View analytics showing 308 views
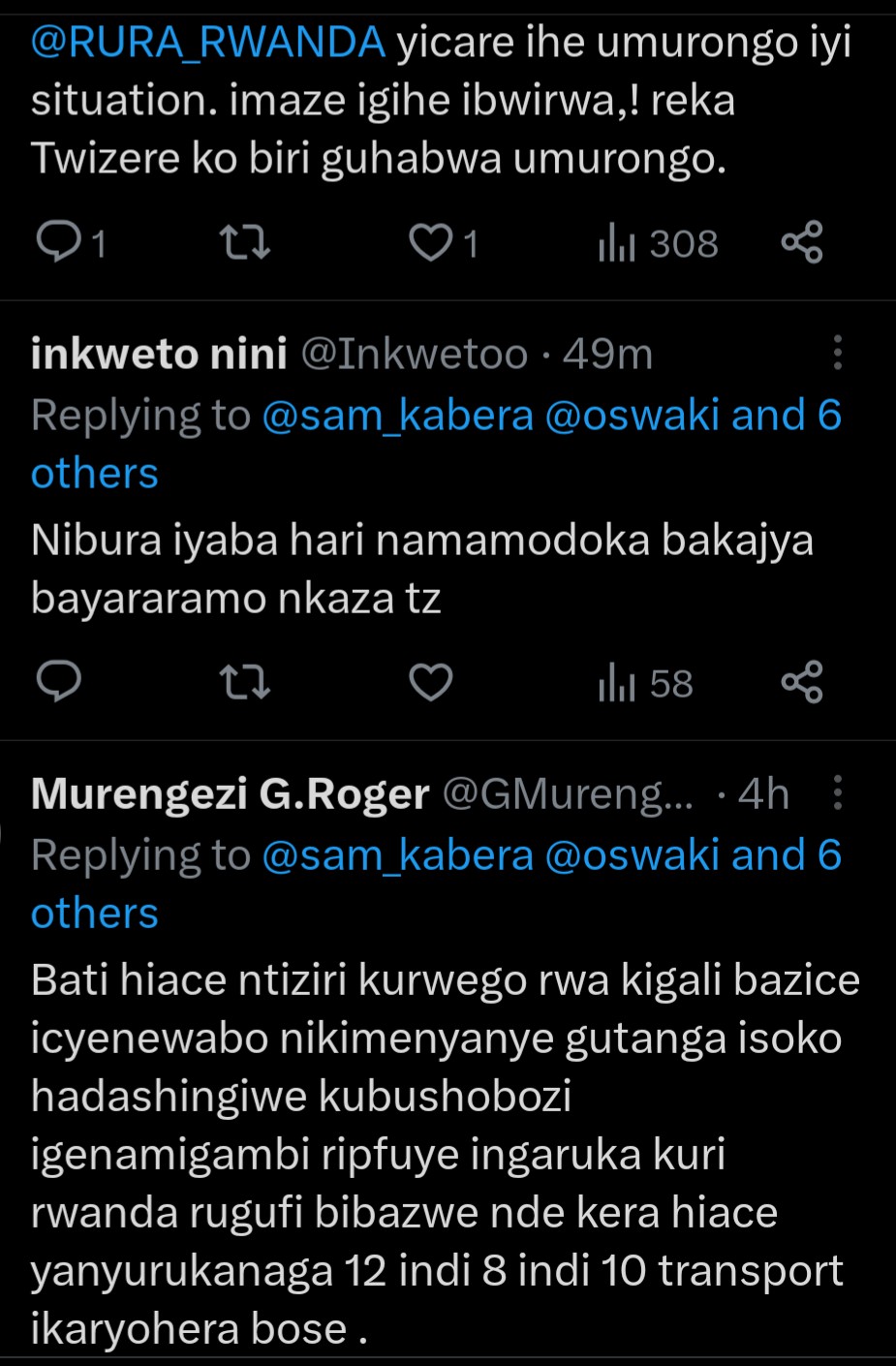This screenshot has height=1366, width=896. coord(658,243)
